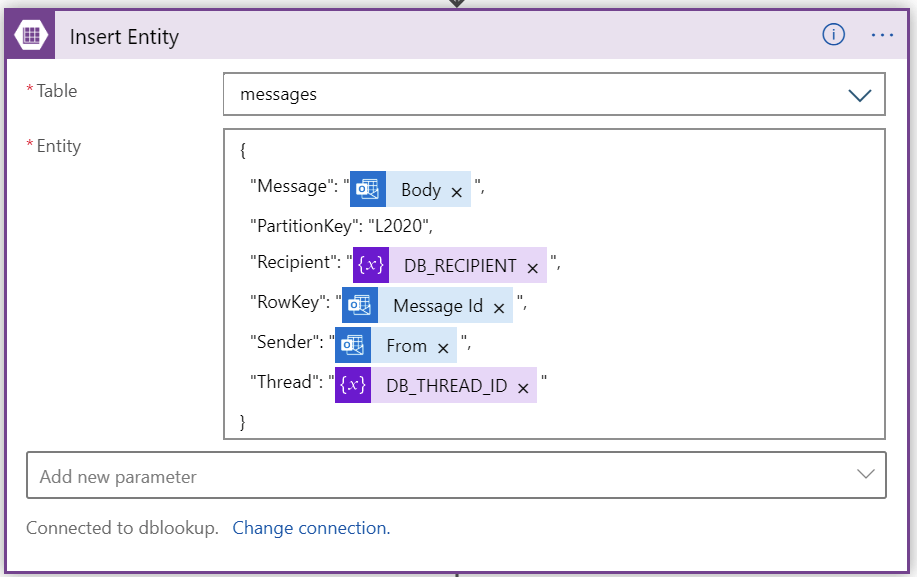Screen dimensions: 917x577
Task: Remove the DB_THREAD_ID variable token
Action: [x=523, y=388]
